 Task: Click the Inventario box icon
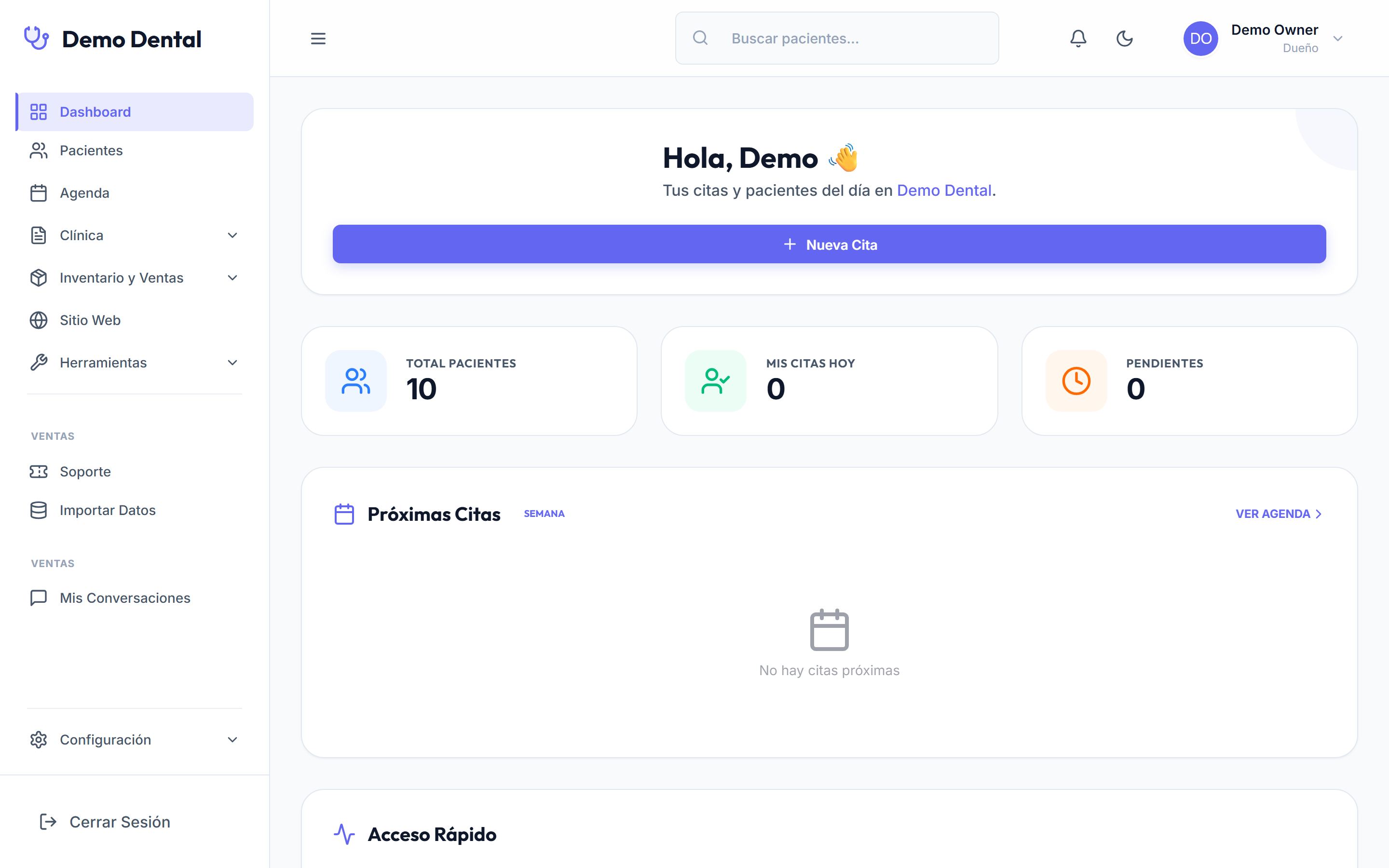(39, 278)
